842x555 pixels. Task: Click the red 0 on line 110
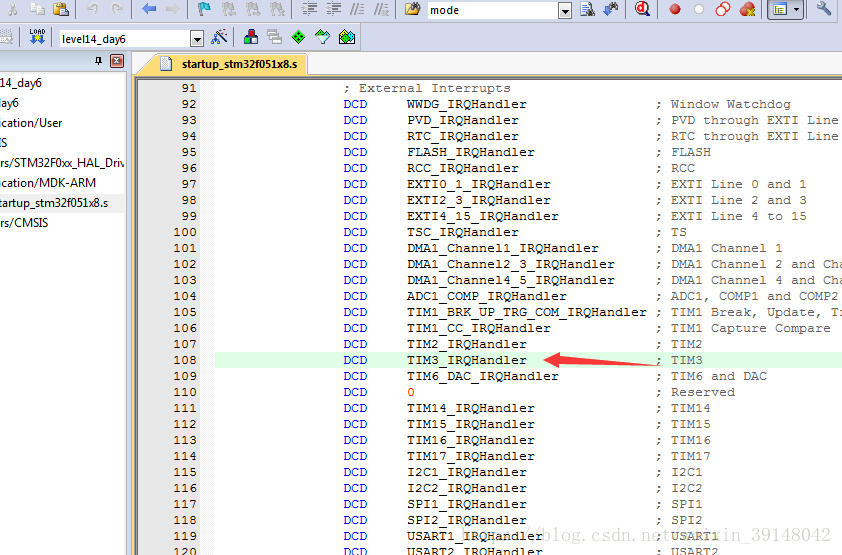411,392
